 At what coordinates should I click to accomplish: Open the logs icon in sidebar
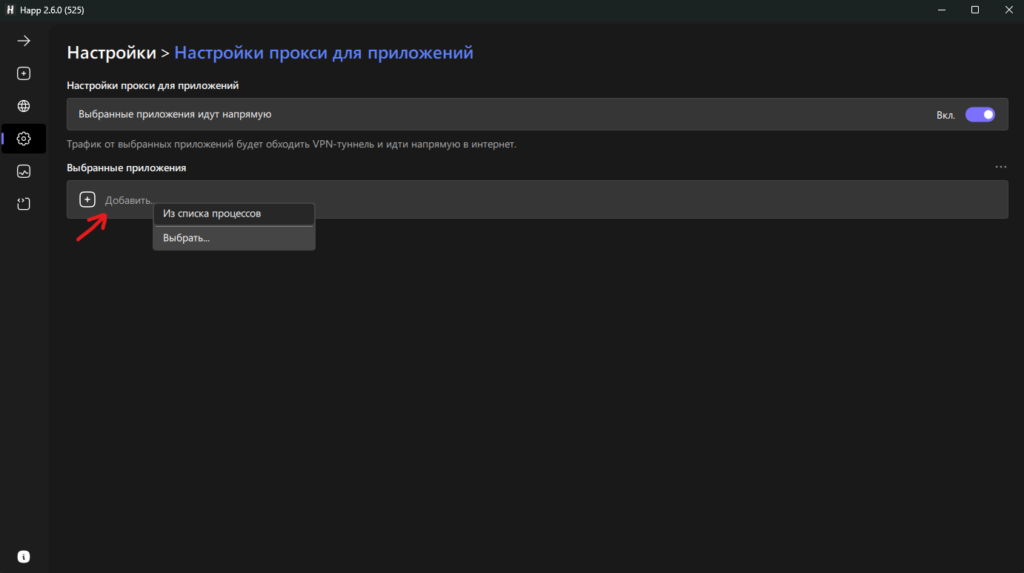pos(24,204)
